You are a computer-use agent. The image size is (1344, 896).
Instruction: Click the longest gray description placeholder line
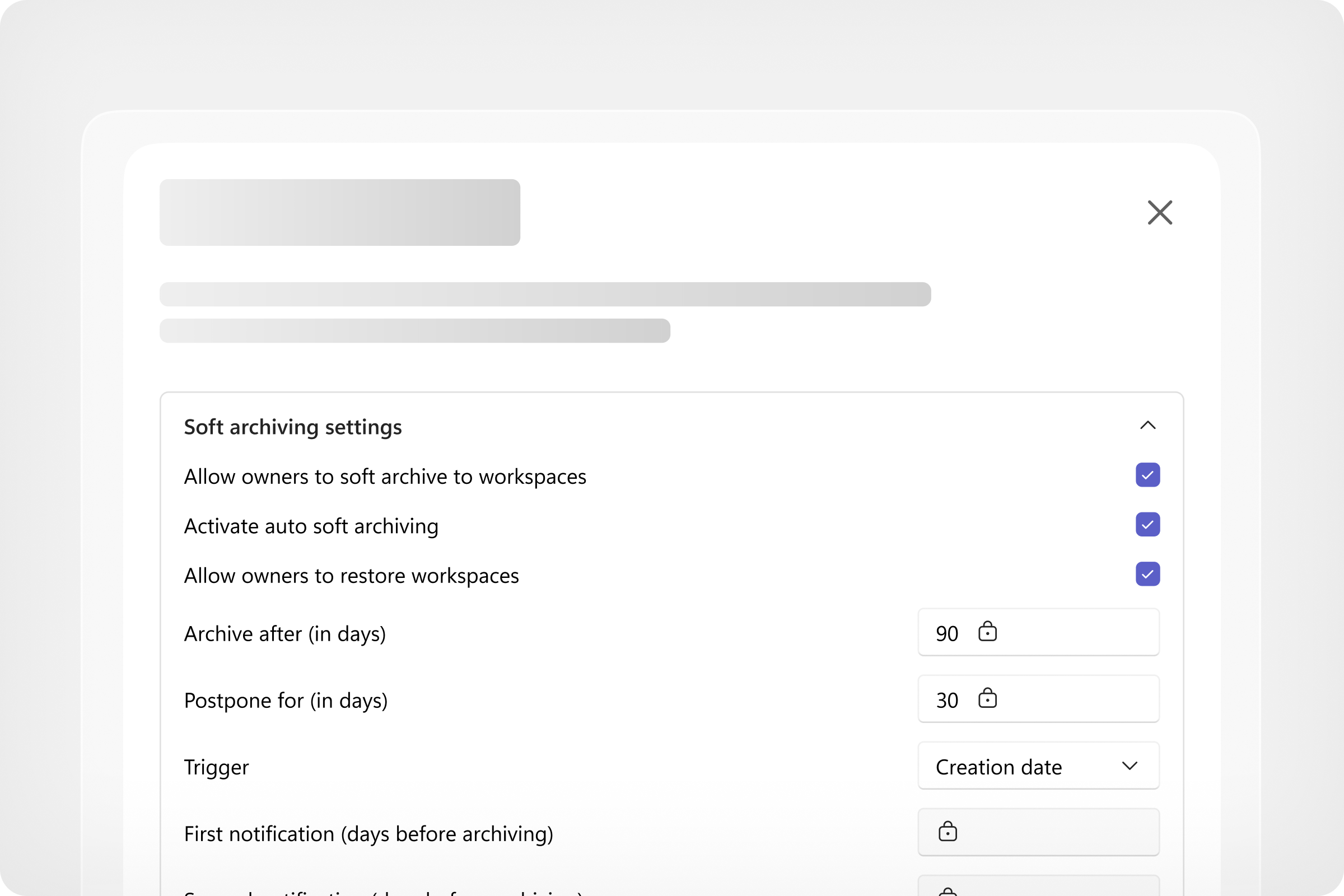pyautogui.click(x=544, y=295)
